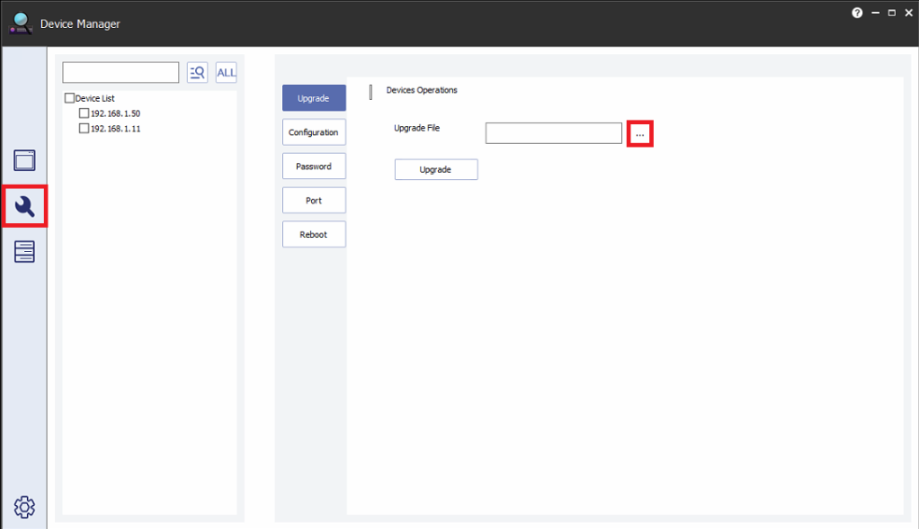Select the 192.168.1.50 device checkbox
Viewport: 919px width, 529px height.
(x=84, y=114)
